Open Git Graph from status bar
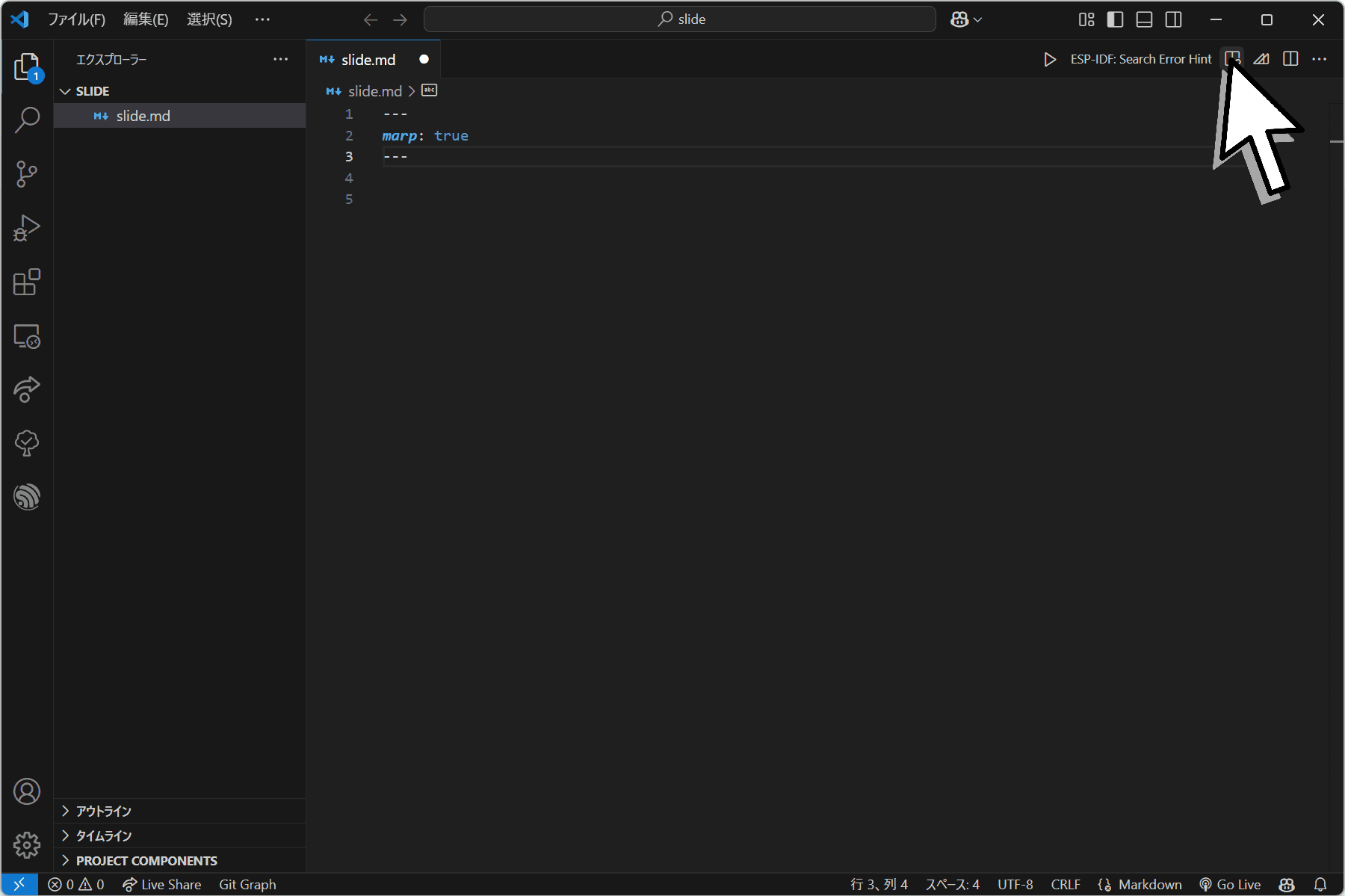Viewport: 1345px width, 896px height. (247, 884)
